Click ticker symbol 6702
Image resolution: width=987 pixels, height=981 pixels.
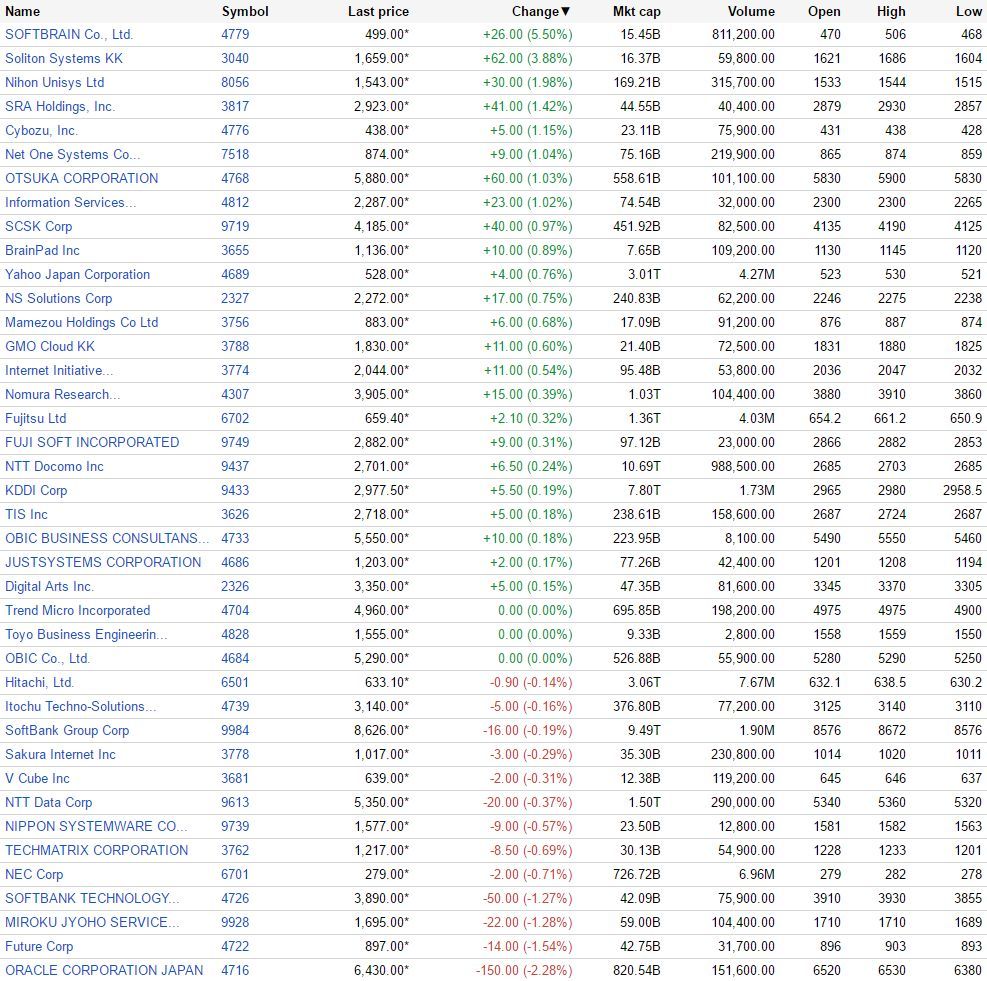click(235, 418)
